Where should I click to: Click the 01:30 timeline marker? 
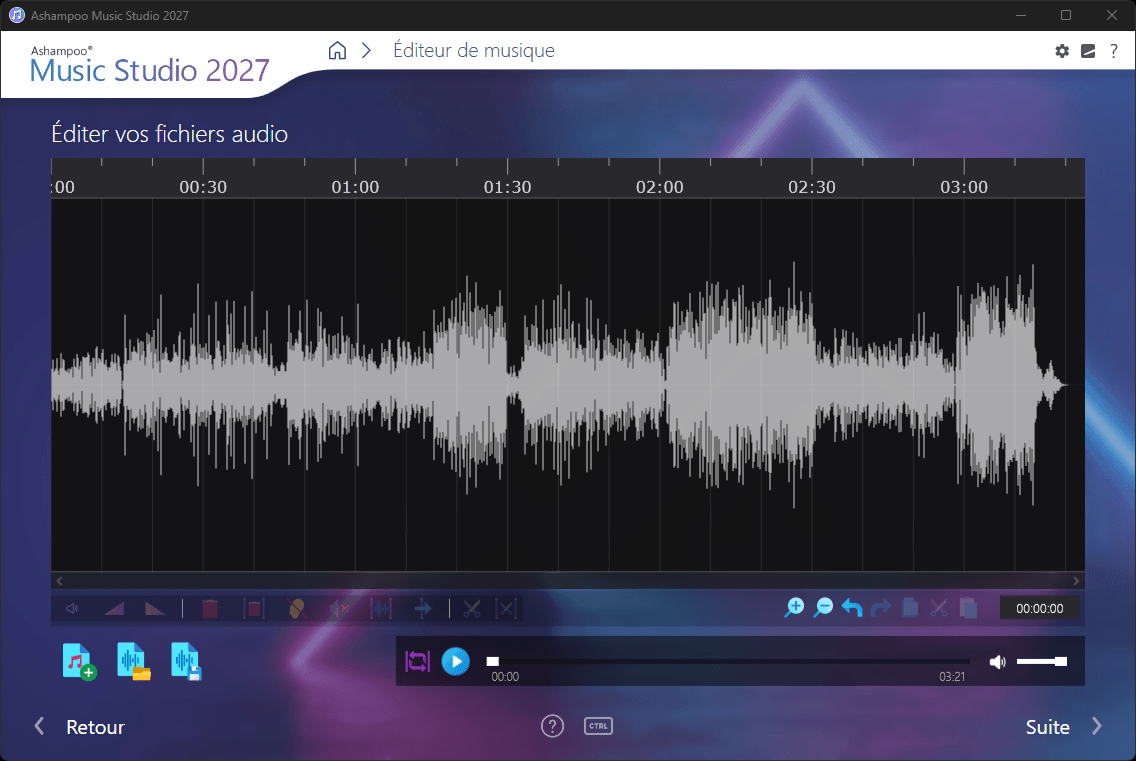tap(507, 187)
